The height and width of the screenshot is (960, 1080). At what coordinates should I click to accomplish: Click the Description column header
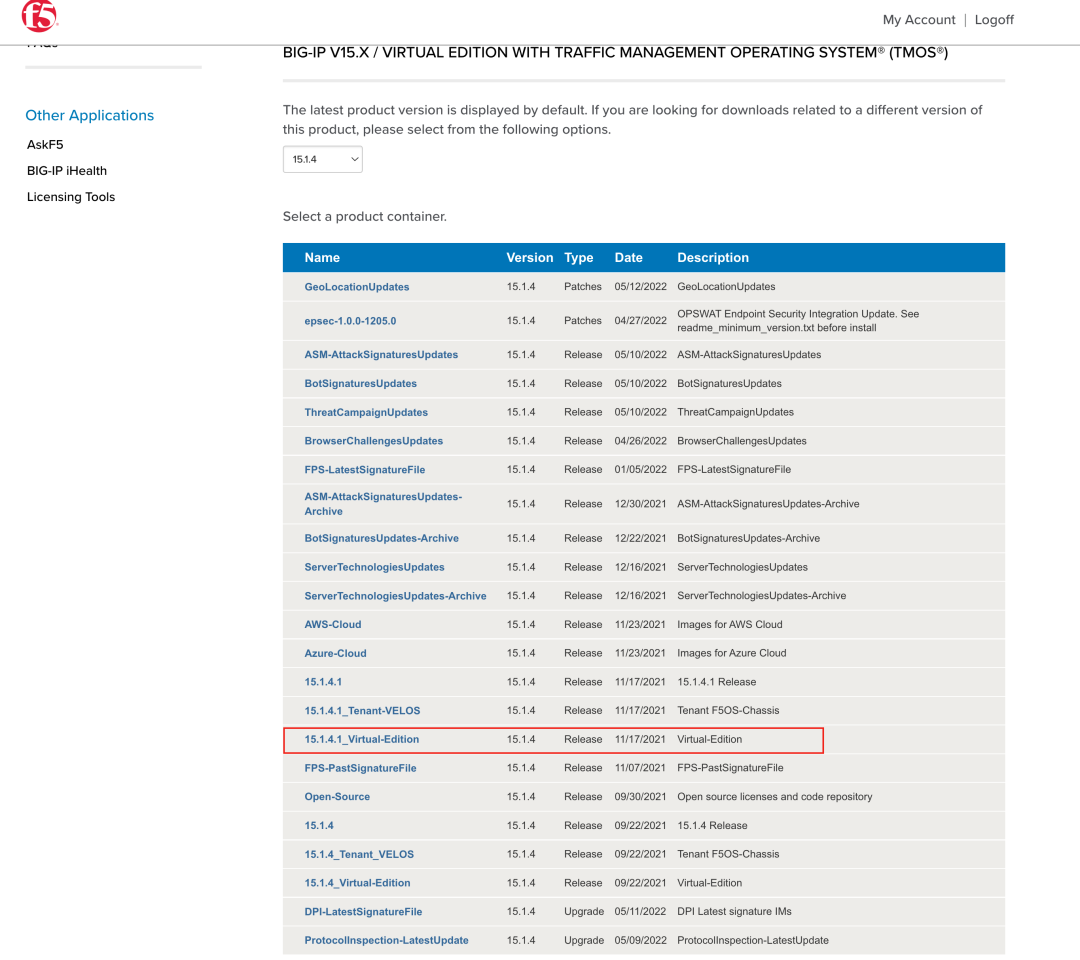pos(713,258)
